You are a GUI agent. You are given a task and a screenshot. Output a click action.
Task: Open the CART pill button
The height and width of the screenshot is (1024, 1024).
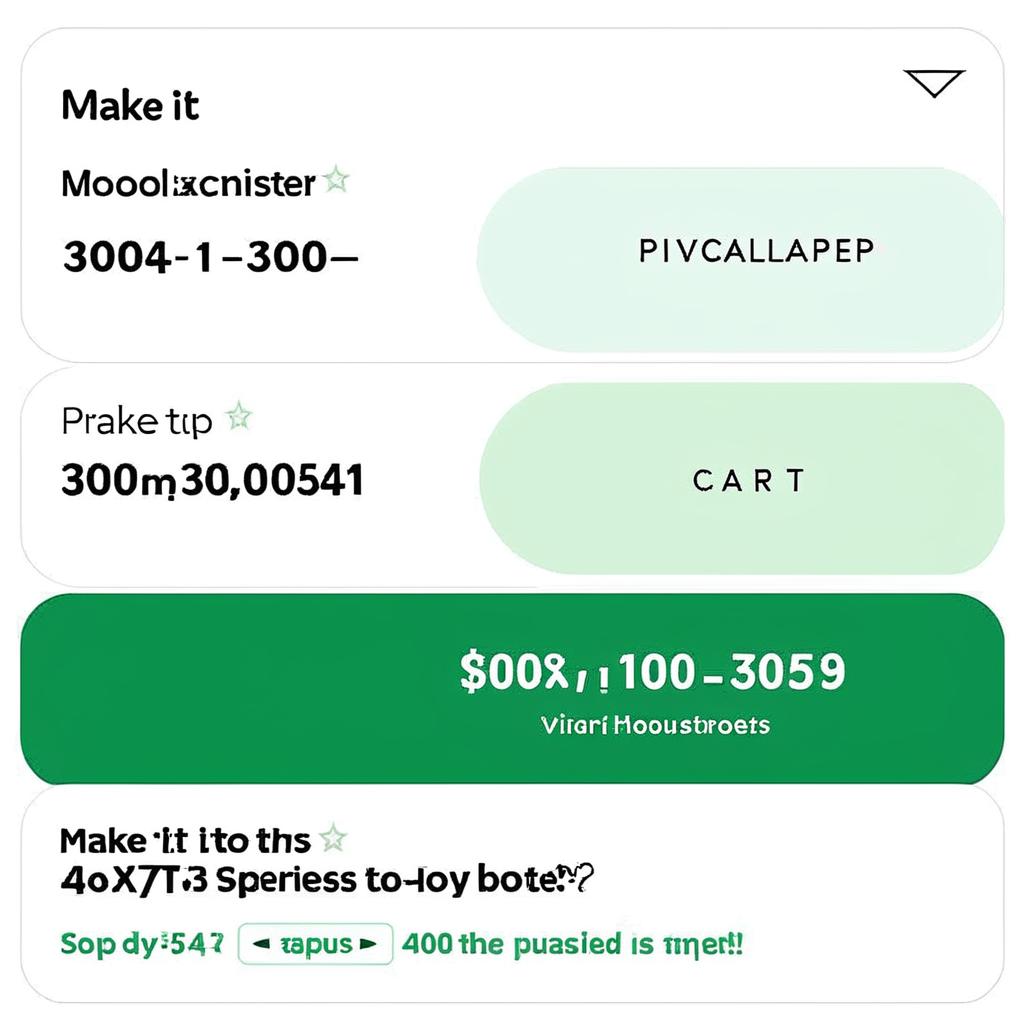pos(742,479)
